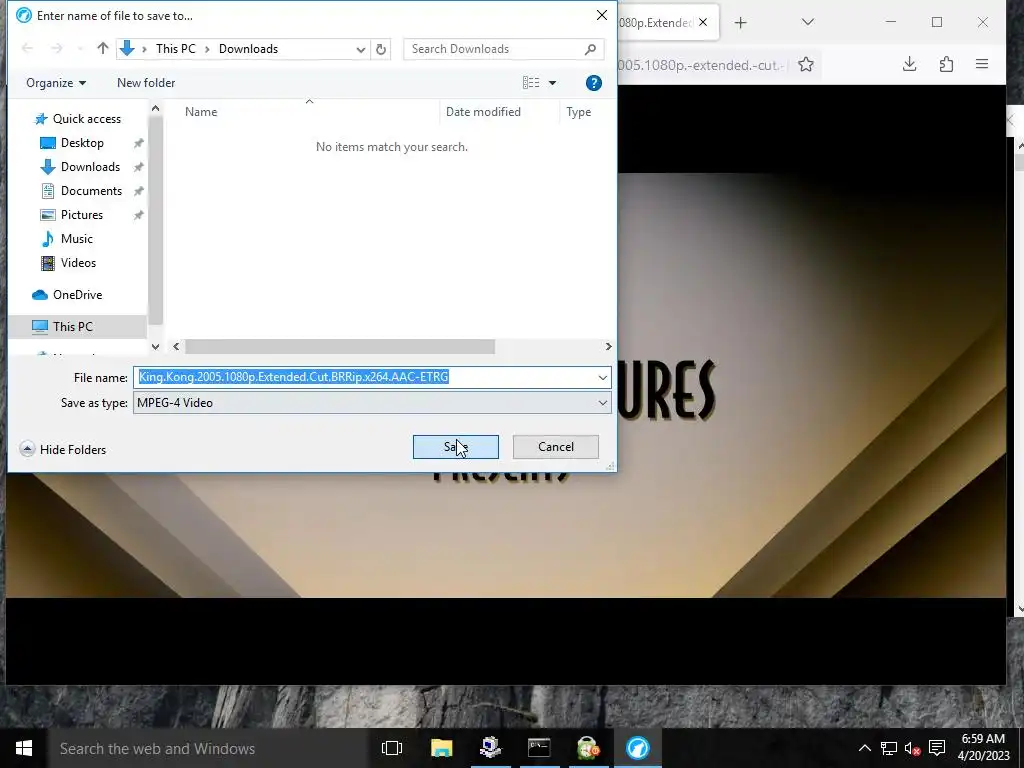The width and height of the screenshot is (1024, 768).
Task: Click the search magnifier icon
Action: (590, 49)
